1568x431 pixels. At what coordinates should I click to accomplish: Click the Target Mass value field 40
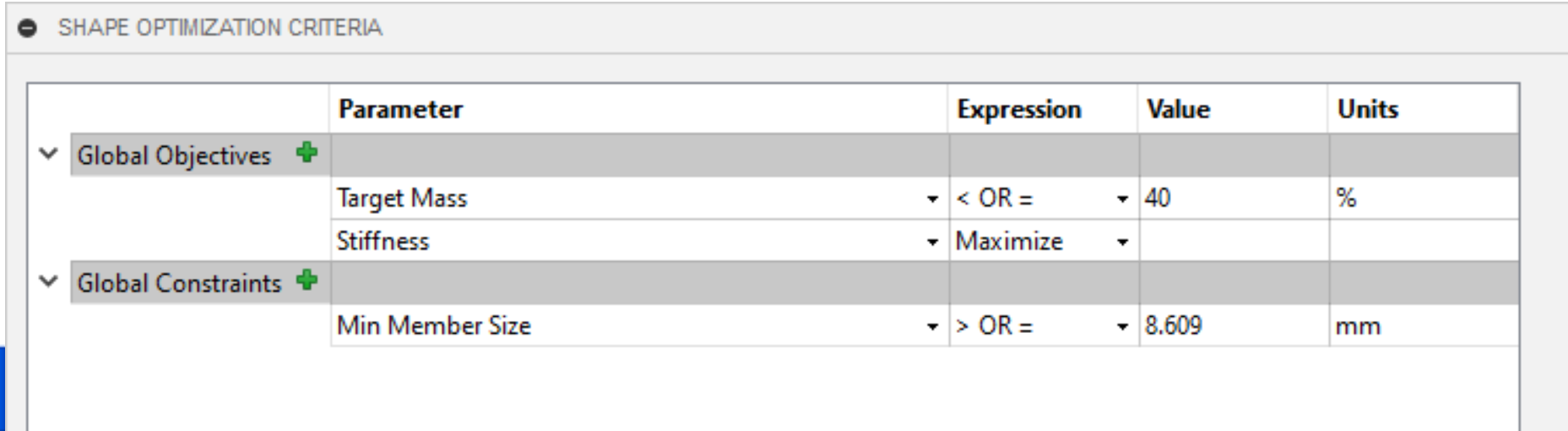(x=1233, y=198)
